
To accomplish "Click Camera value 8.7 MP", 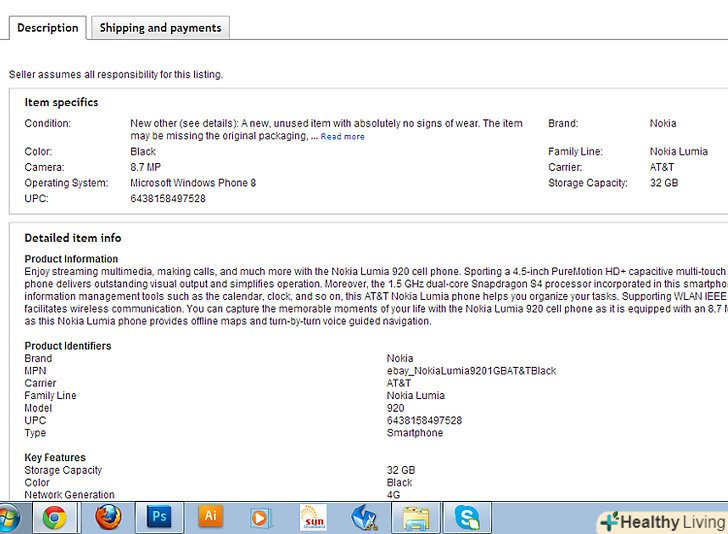I will tap(145, 167).
